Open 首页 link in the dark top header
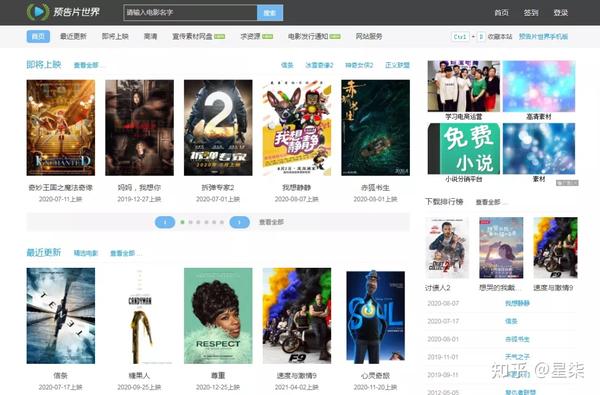The width and height of the screenshot is (600, 395). point(501,13)
